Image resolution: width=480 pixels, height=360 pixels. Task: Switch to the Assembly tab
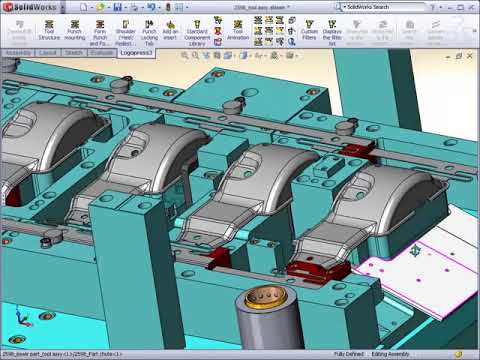18,53
